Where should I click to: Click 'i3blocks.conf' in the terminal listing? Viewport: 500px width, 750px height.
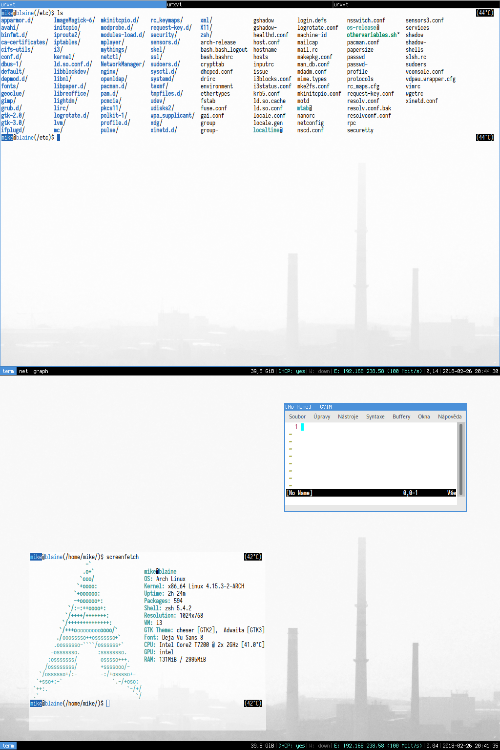tap(272, 79)
